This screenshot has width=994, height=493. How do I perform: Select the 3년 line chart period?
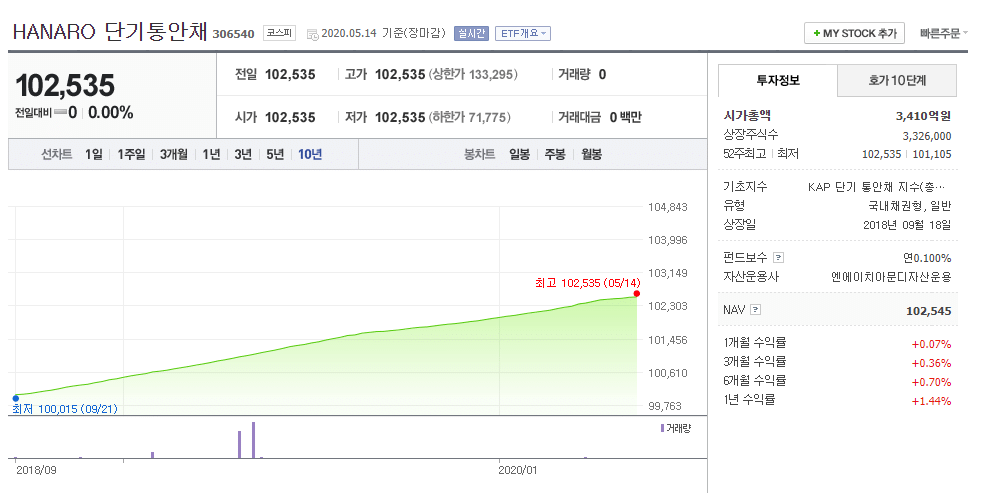243,154
